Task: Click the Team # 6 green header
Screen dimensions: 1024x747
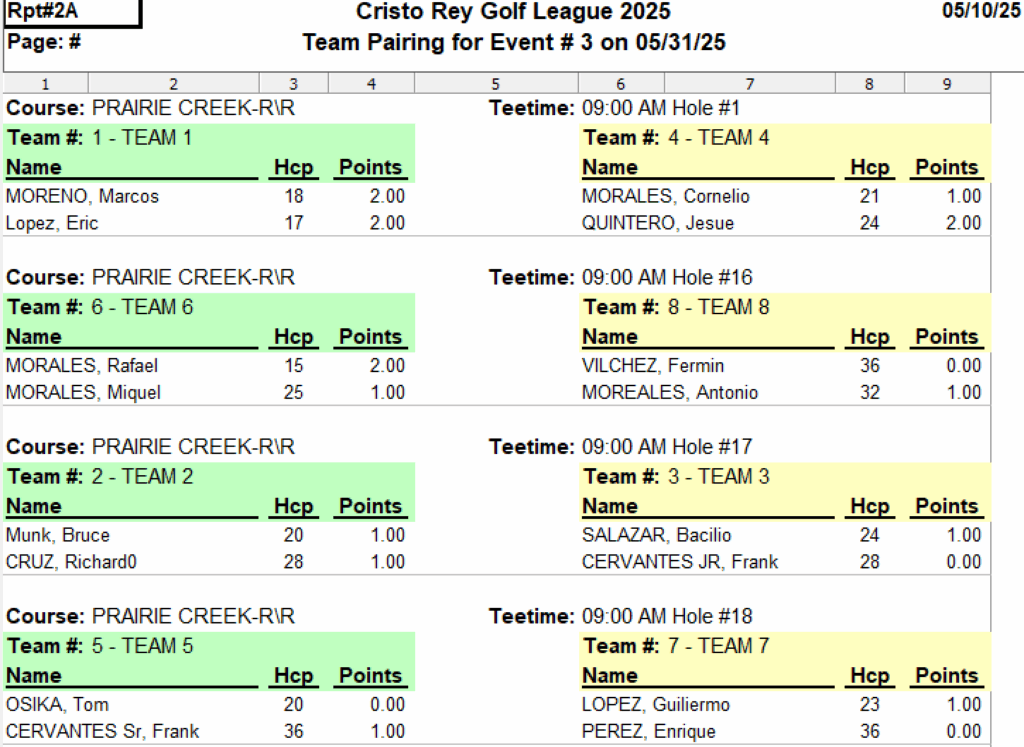Action: click(x=209, y=307)
